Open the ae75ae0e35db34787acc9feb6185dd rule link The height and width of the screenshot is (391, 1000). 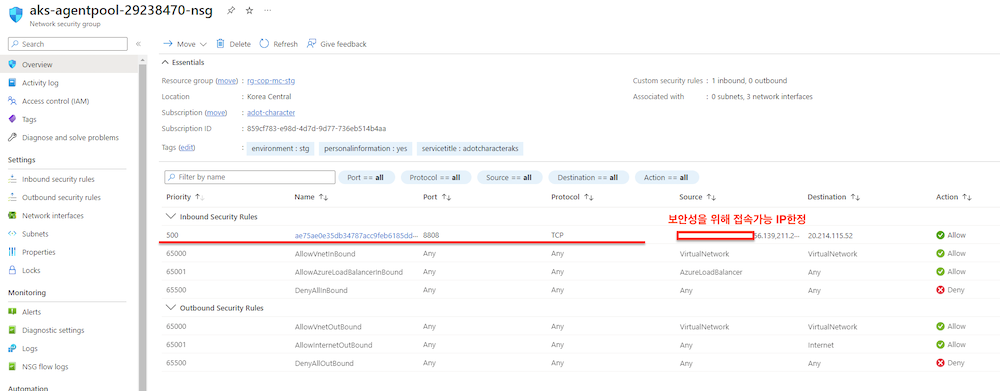click(x=356, y=235)
